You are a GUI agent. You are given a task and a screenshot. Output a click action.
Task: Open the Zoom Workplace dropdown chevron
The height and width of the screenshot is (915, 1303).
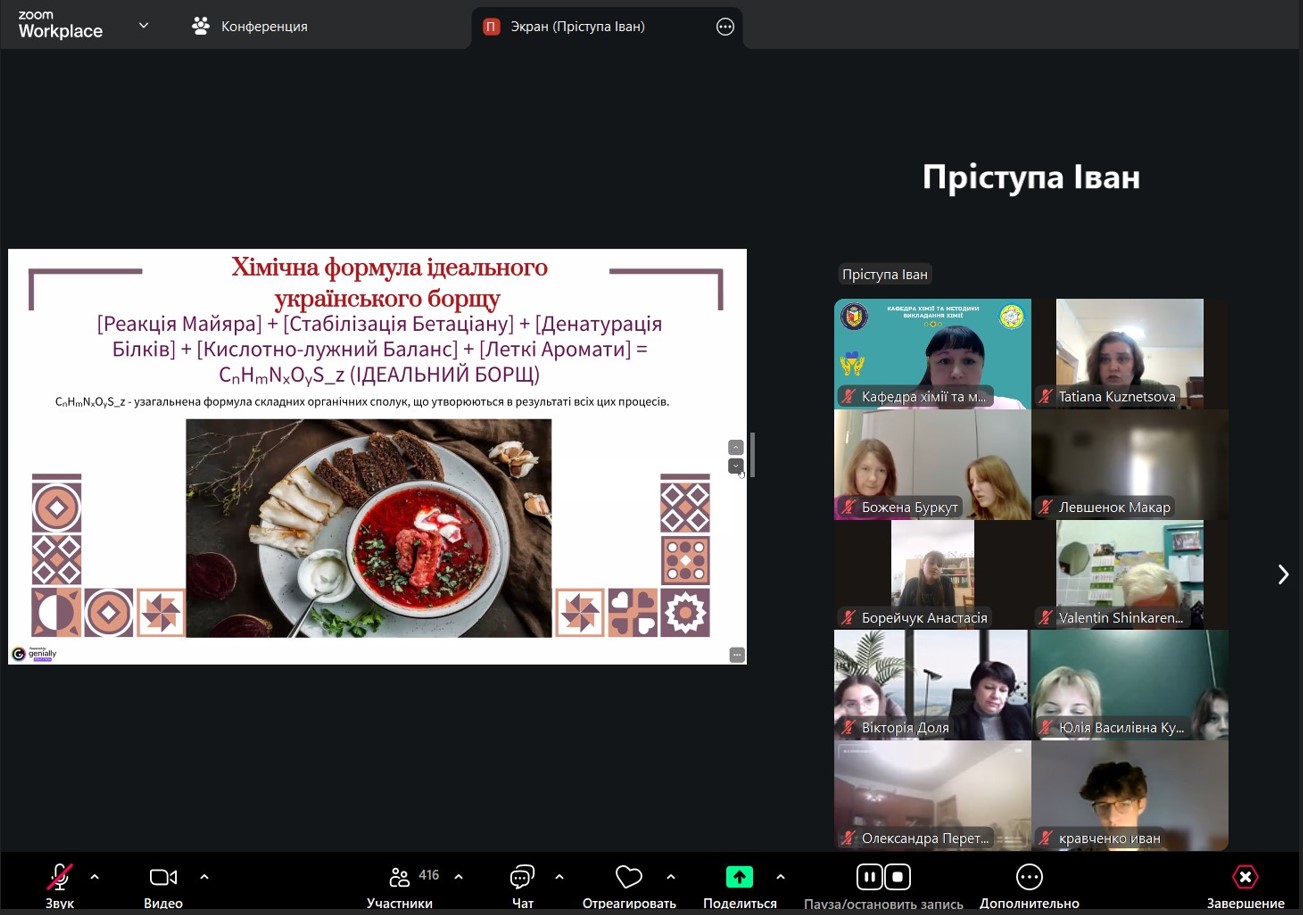pyautogui.click(x=143, y=26)
